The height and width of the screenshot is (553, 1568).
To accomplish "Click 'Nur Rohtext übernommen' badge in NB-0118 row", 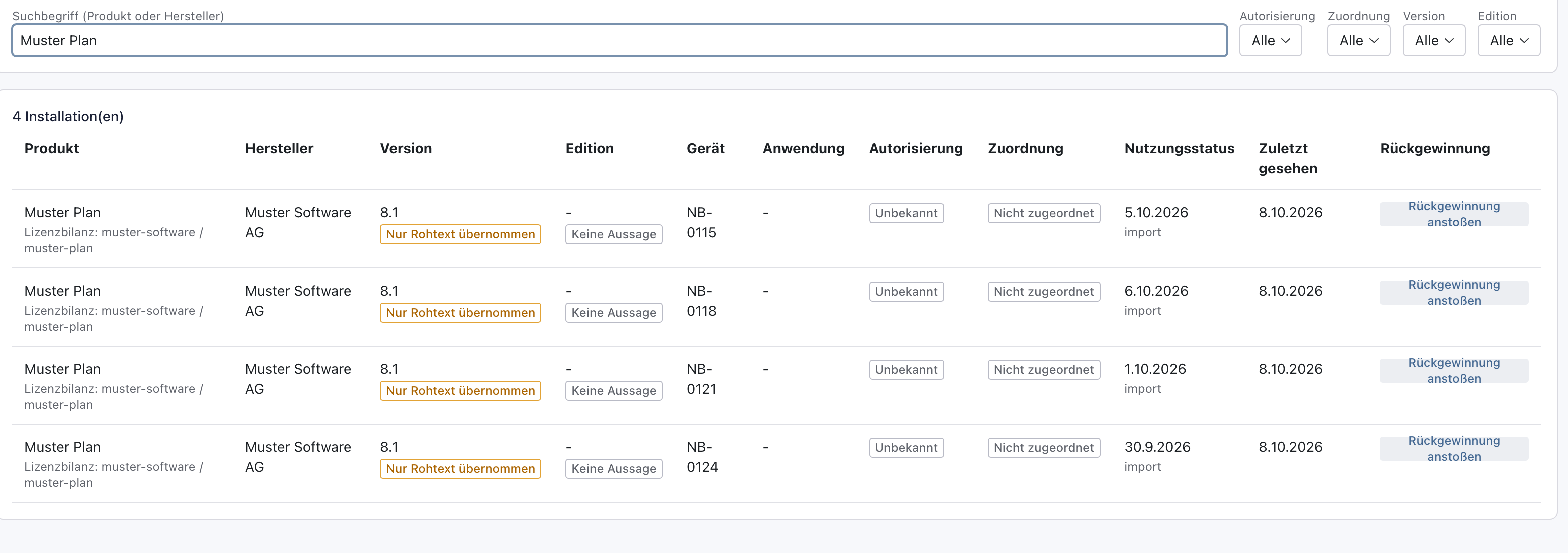I will (460, 312).
